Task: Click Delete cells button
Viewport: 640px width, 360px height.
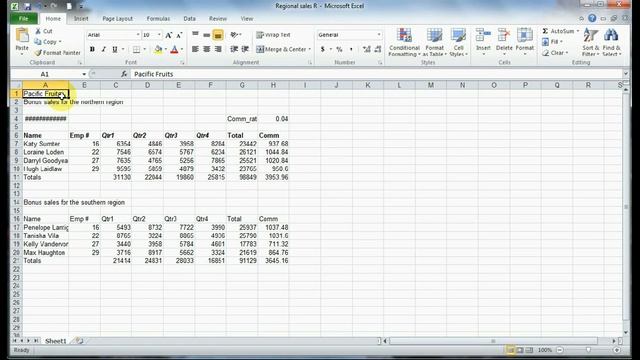Action: click(x=504, y=42)
